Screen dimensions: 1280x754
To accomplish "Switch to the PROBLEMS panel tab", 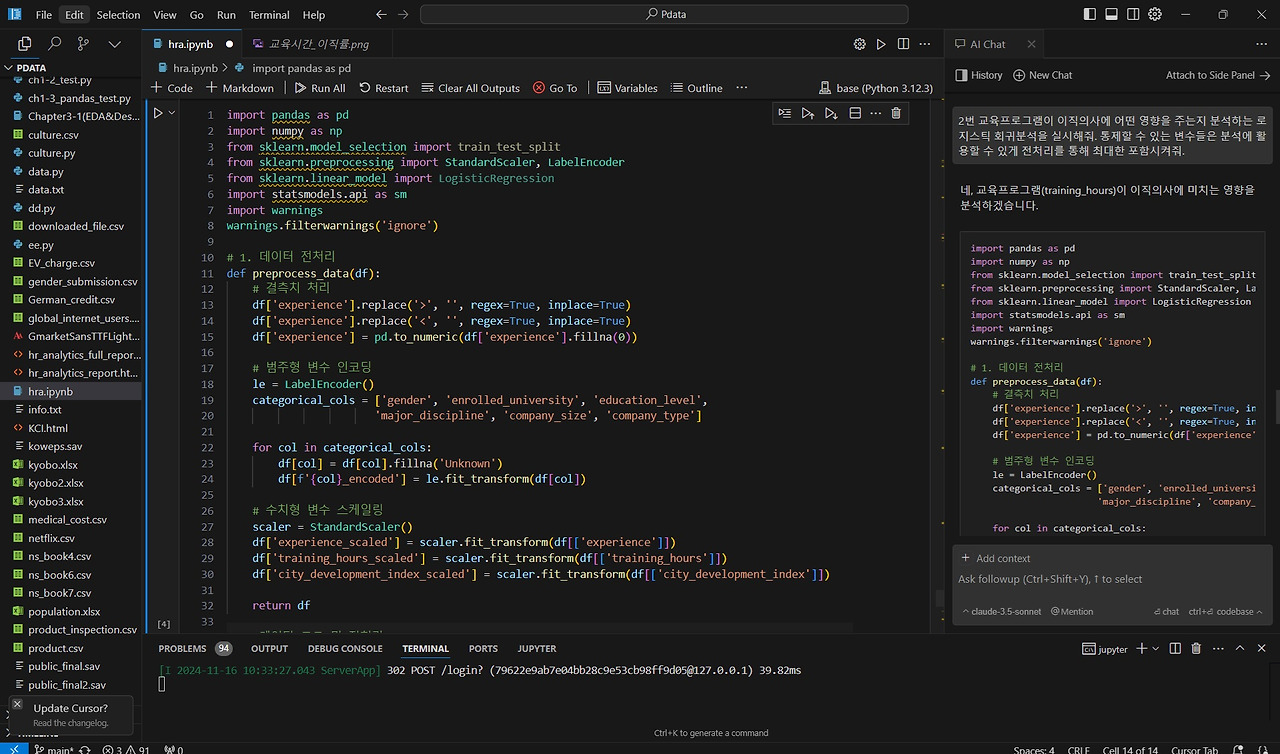I will point(182,648).
